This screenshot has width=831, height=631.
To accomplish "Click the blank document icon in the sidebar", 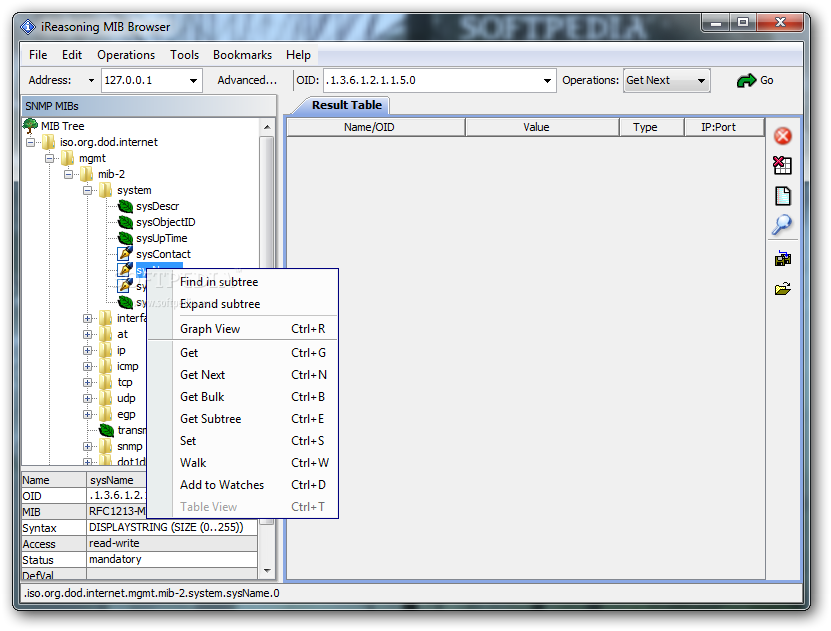I will (x=783, y=195).
